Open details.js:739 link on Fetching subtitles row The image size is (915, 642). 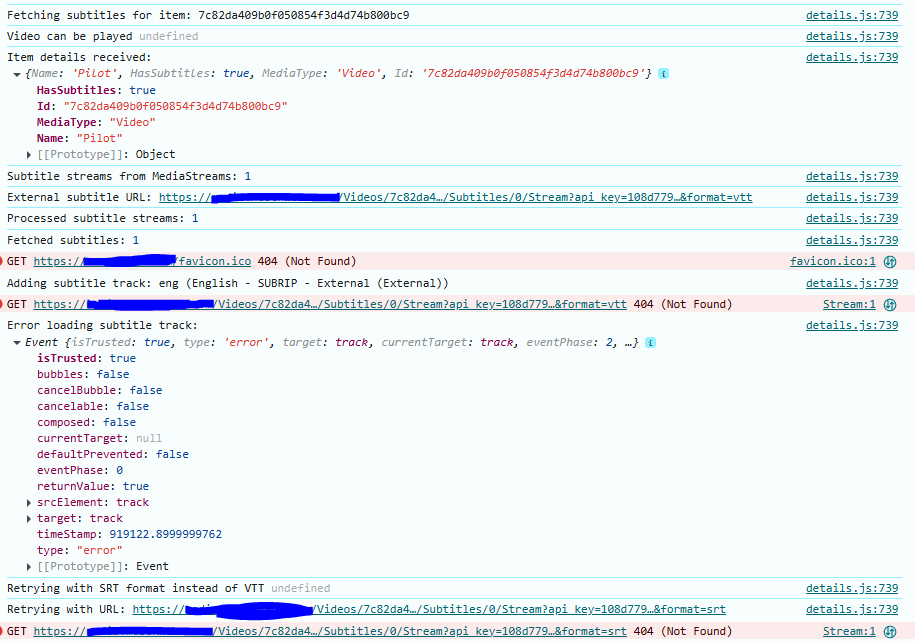(851, 16)
